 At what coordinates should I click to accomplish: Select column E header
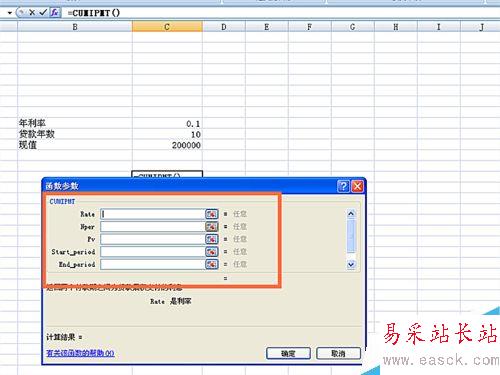(x=267, y=27)
